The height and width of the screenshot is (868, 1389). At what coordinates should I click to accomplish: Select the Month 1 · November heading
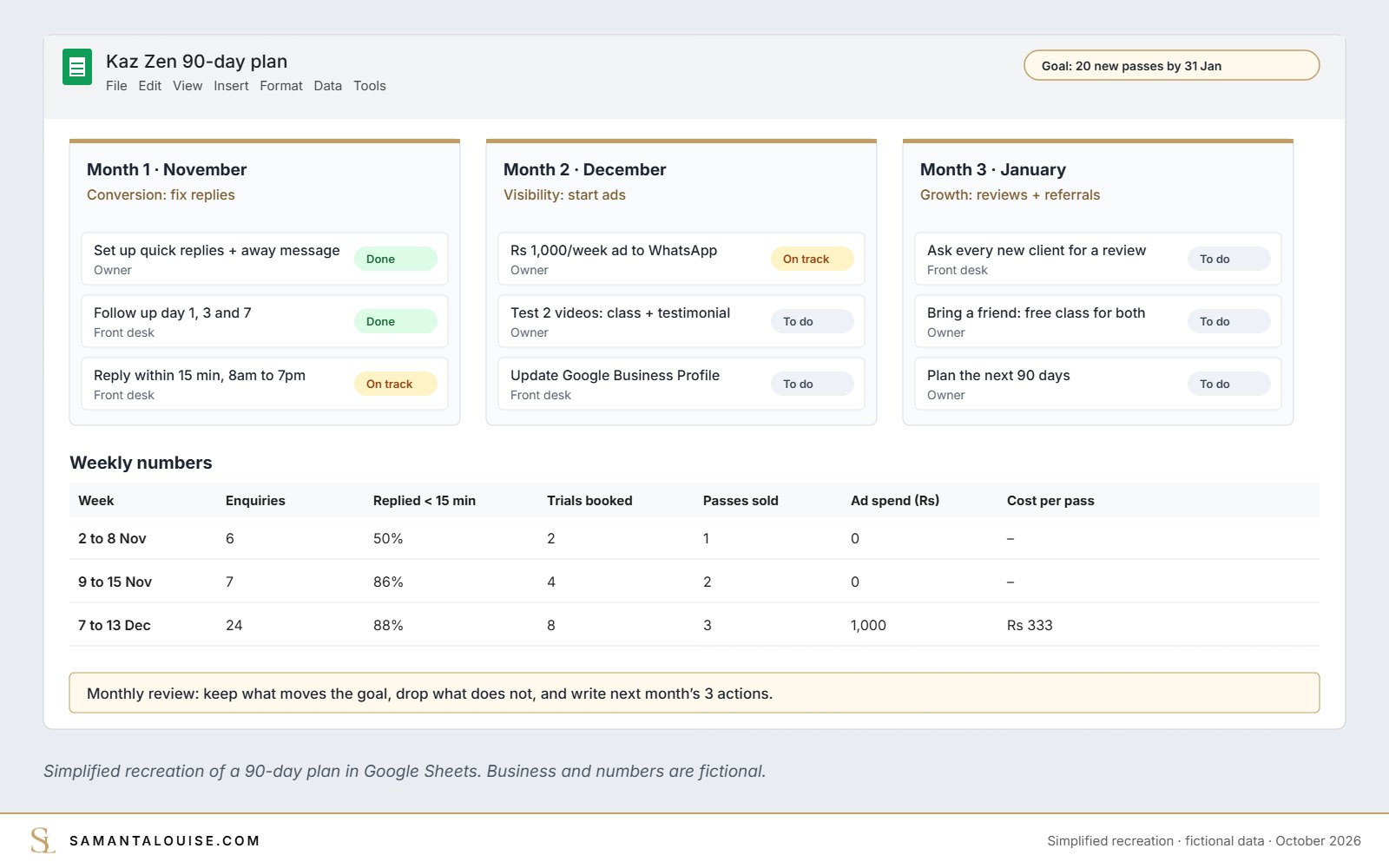click(x=167, y=170)
